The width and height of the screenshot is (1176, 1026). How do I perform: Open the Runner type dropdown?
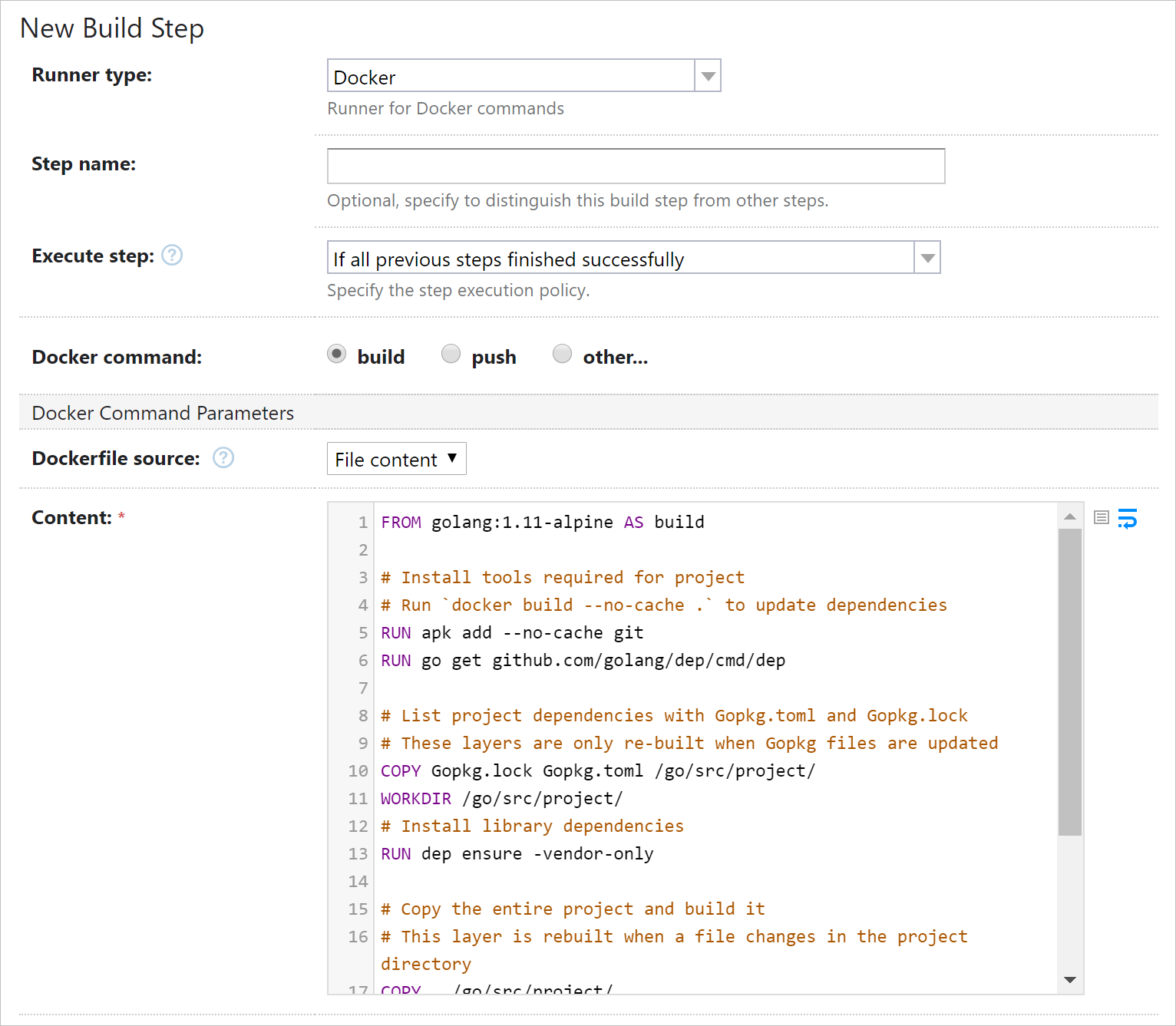707,75
